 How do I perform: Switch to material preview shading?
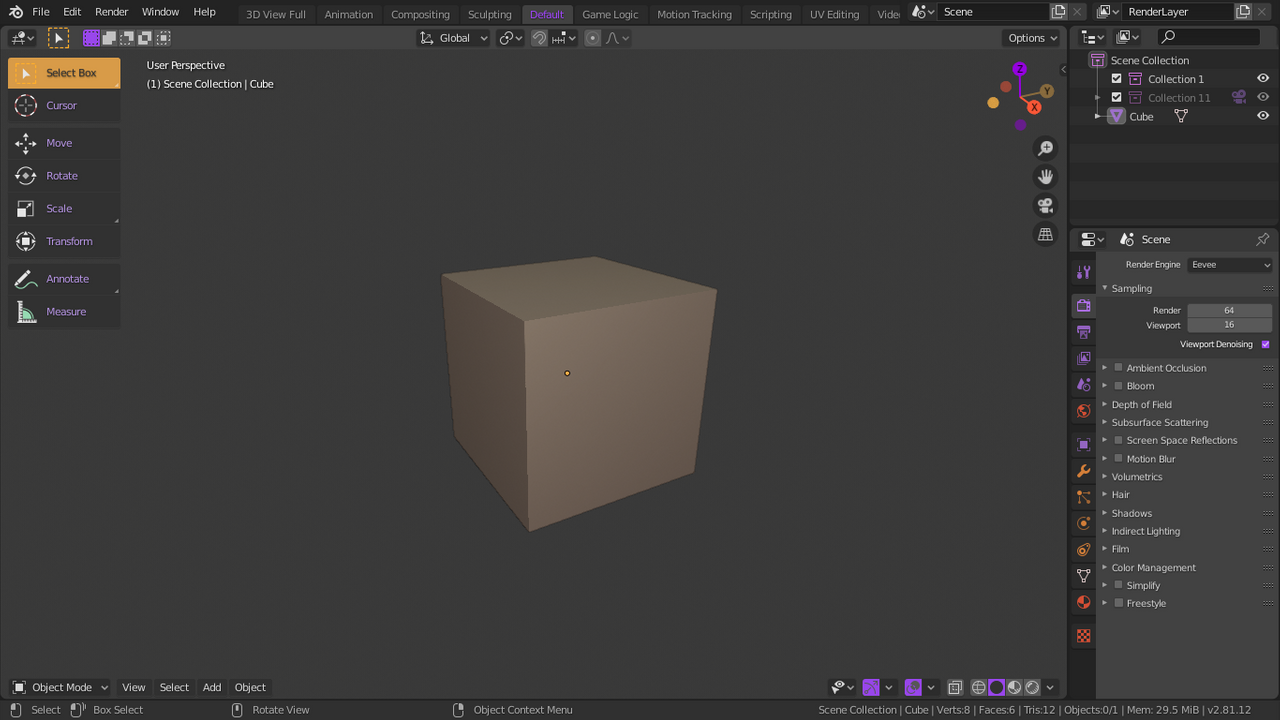tap(1014, 687)
